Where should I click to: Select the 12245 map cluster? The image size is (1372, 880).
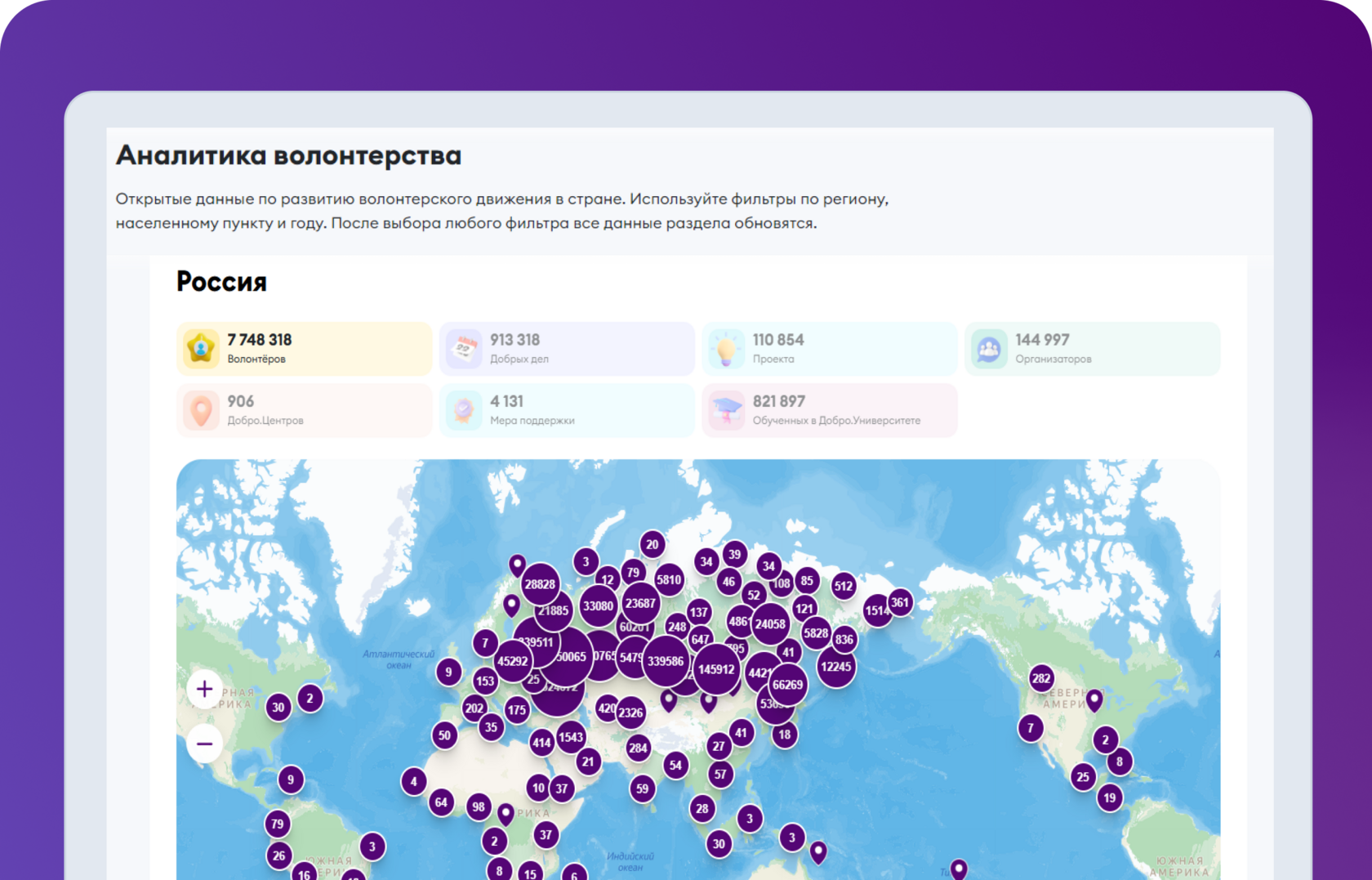tap(836, 667)
